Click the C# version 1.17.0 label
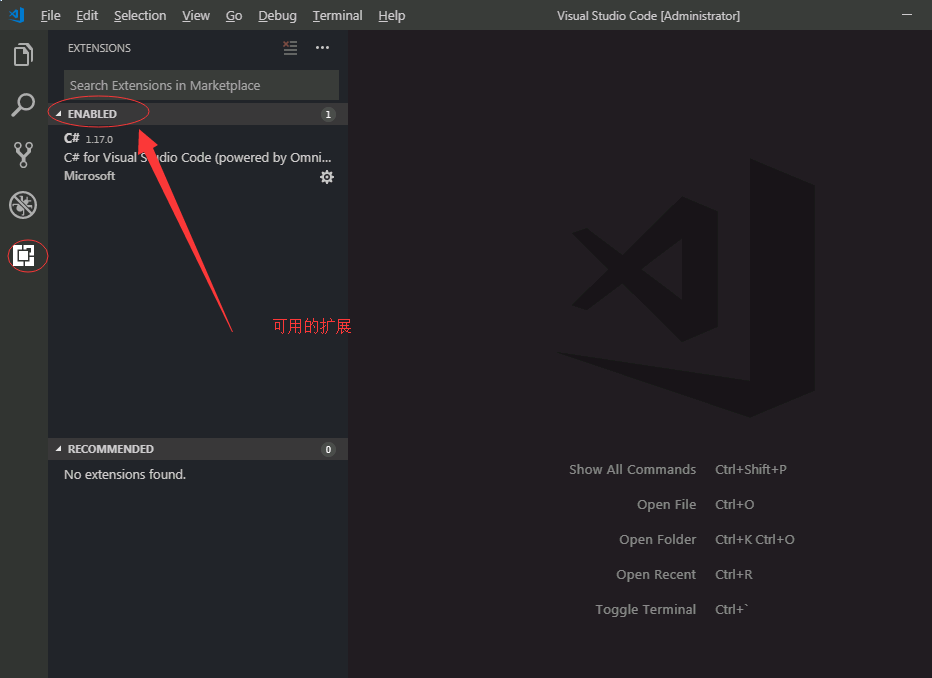Screen dimensions: 932x678 [99, 139]
